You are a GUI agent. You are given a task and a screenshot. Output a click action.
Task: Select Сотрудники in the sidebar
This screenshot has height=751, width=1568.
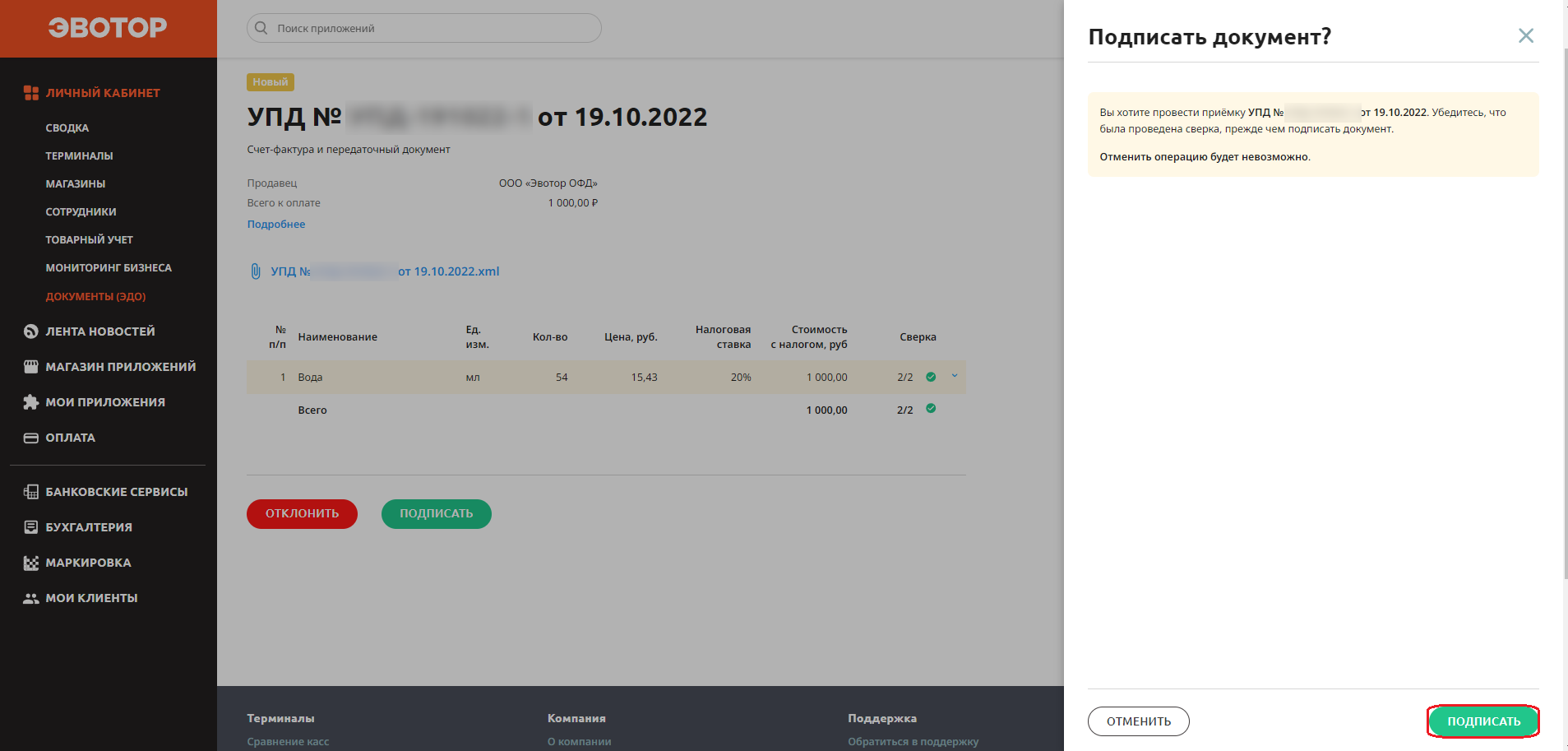[81, 212]
